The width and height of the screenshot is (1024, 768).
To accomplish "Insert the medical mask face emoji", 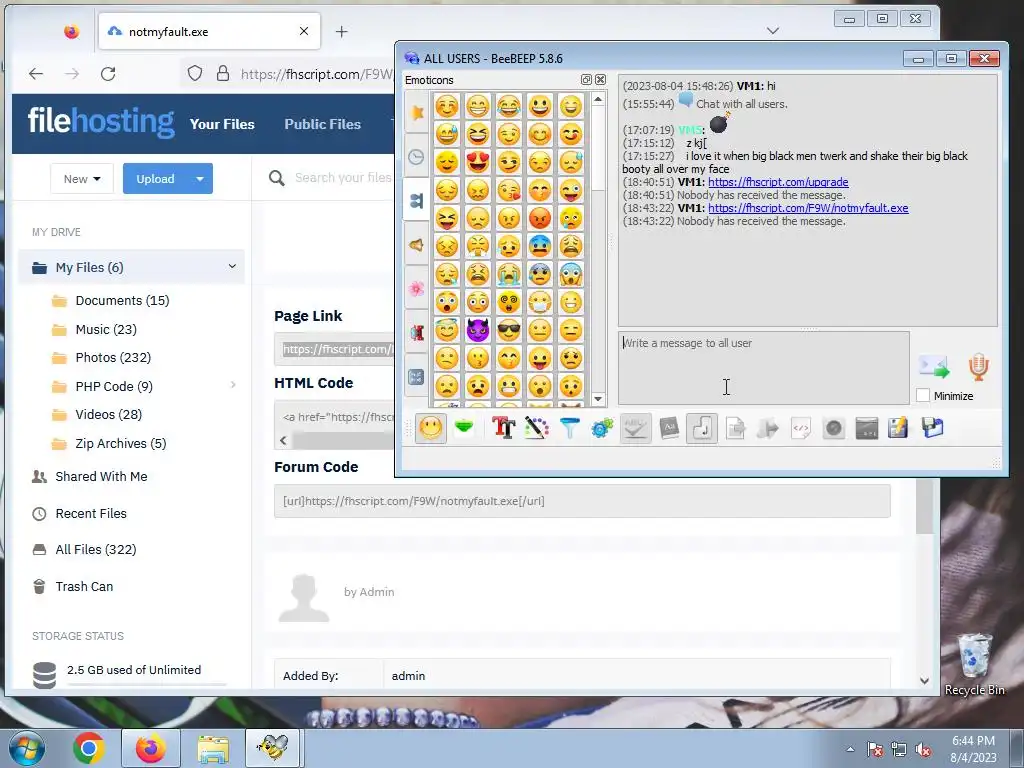I will [x=540, y=302].
